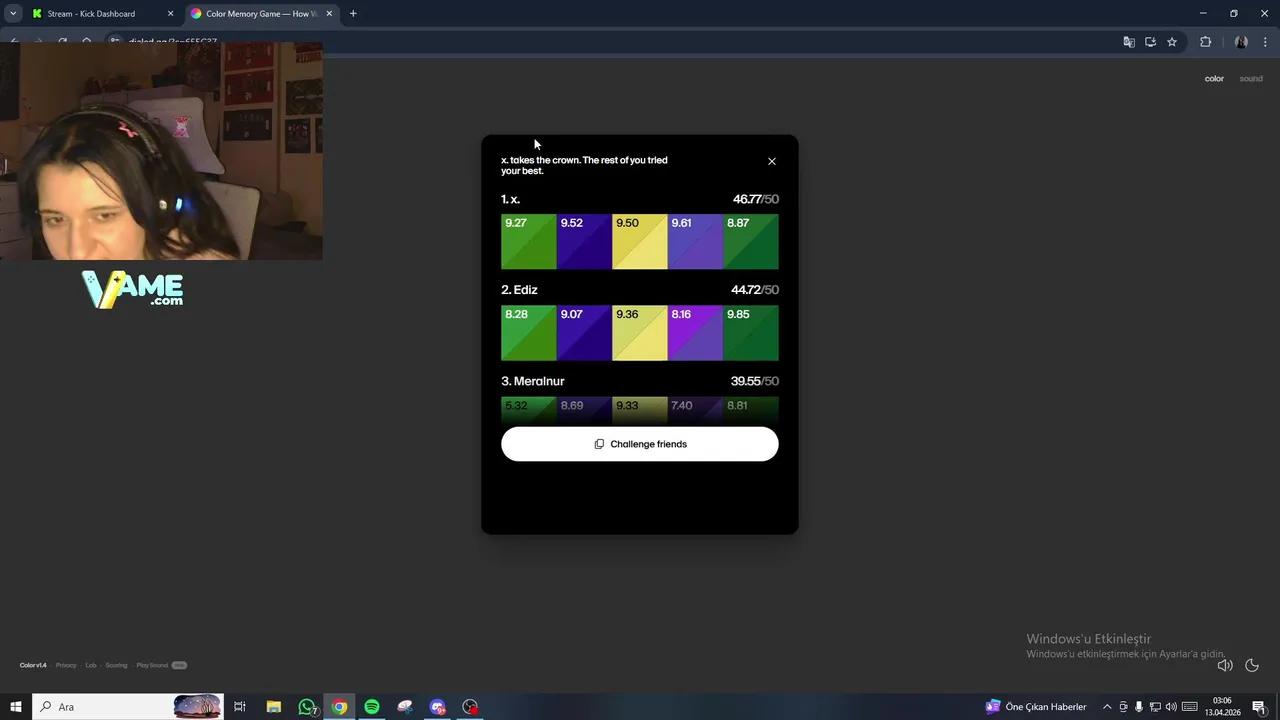
Task: Open the Play Sound footer link
Action: point(152,665)
